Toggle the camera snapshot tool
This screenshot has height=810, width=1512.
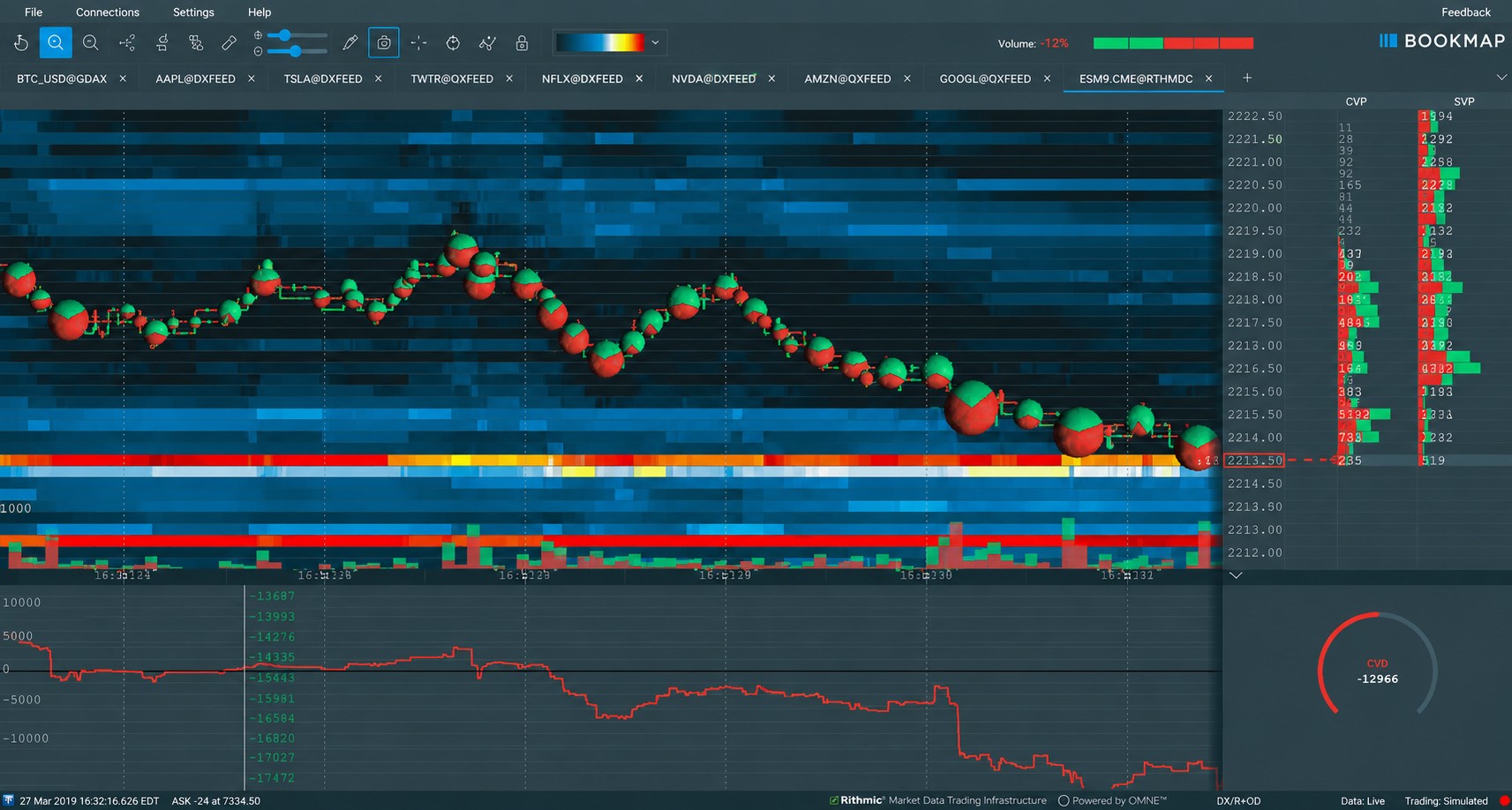[x=384, y=42]
